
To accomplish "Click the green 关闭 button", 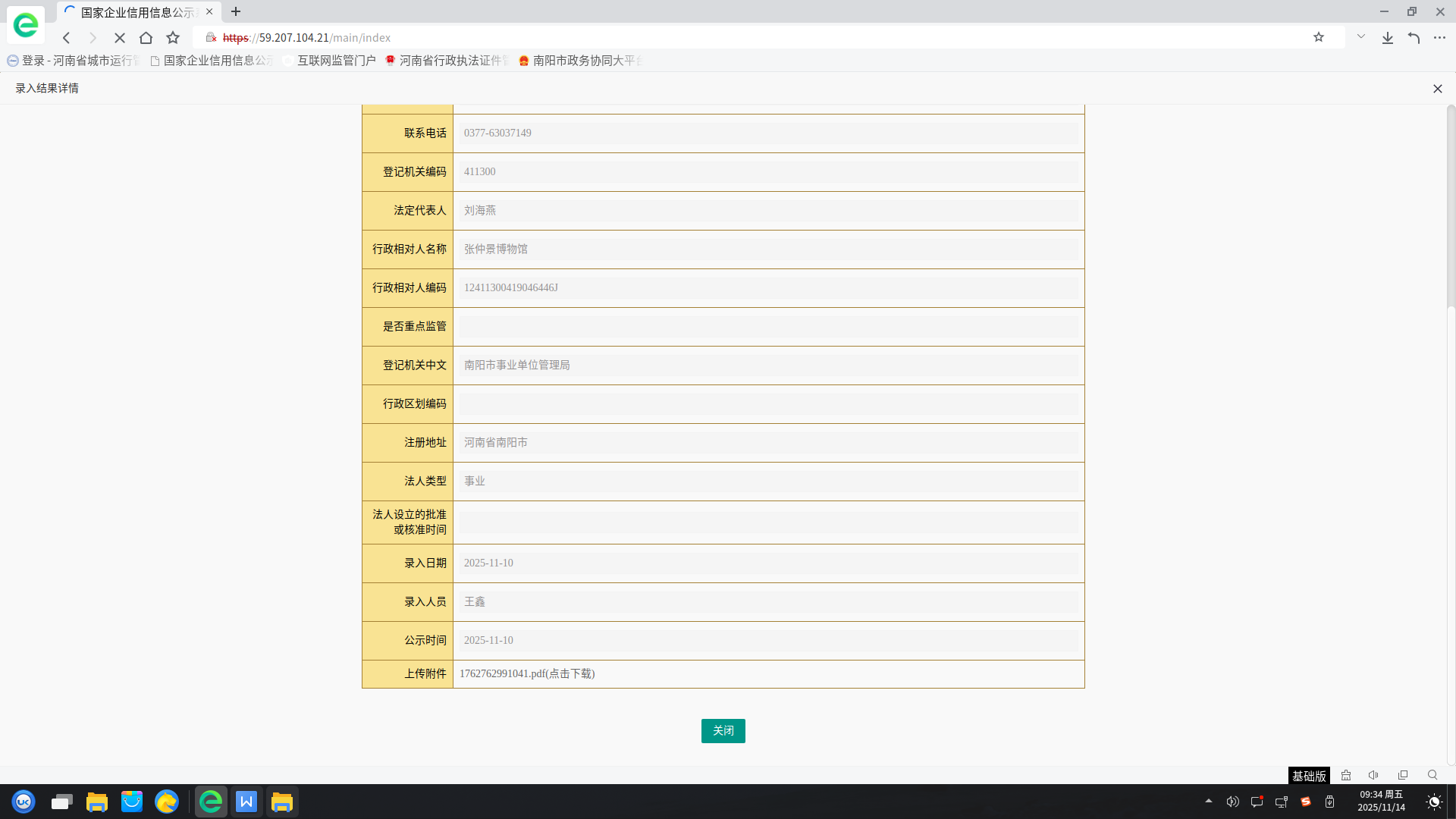I will click(723, 731).
